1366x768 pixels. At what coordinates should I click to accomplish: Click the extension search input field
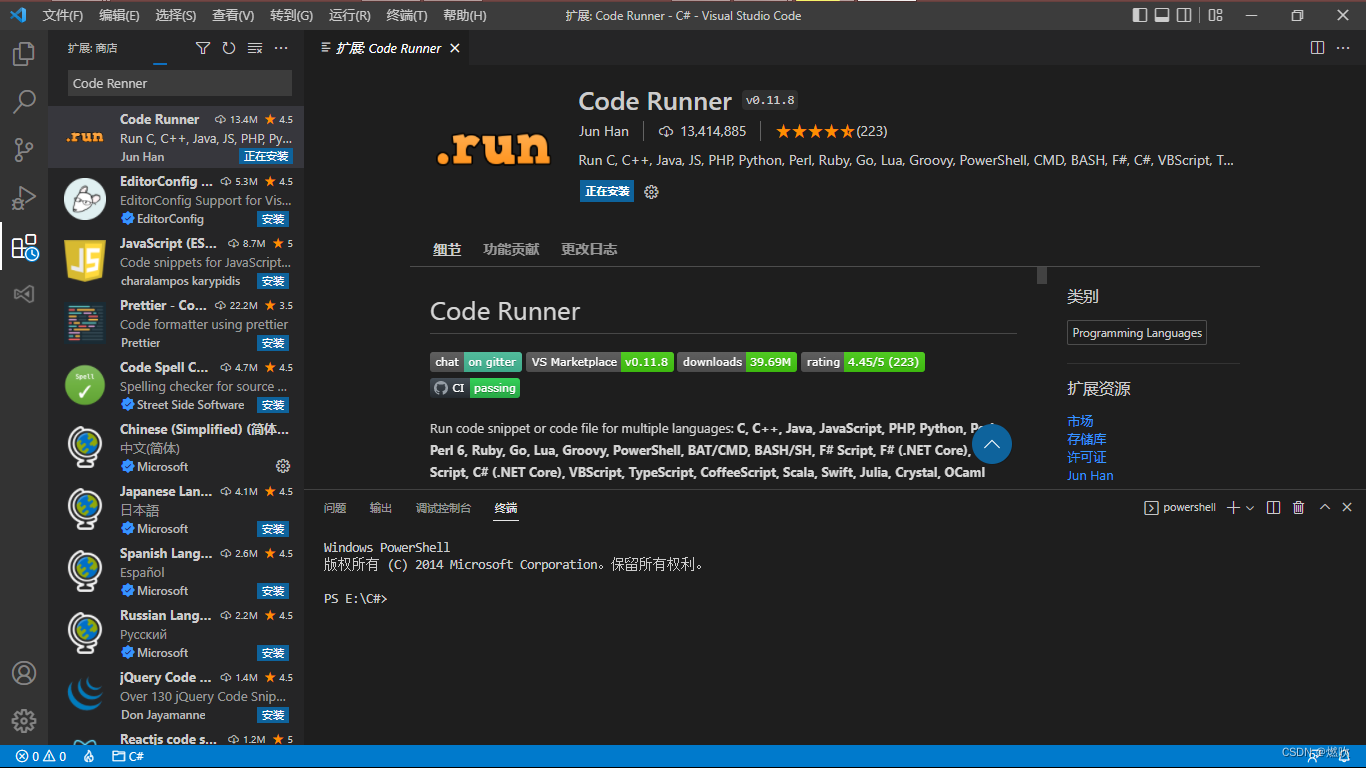(180, 83)
